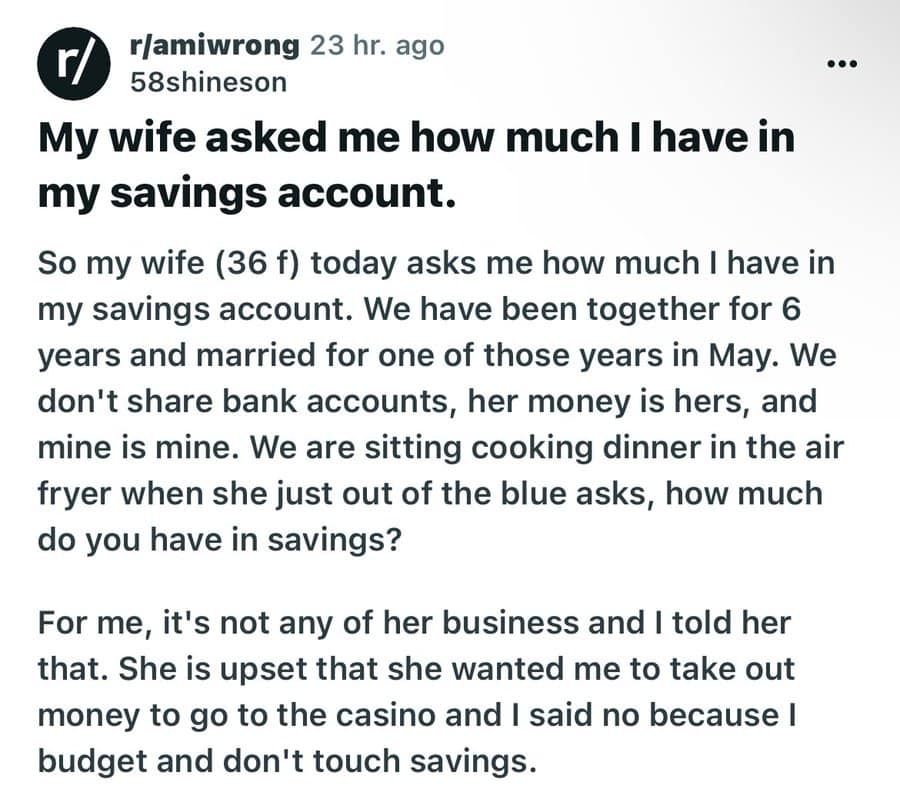900x802 pixels.
Task: Click 'together for 6' in the post body
Action: pos(693,309)
